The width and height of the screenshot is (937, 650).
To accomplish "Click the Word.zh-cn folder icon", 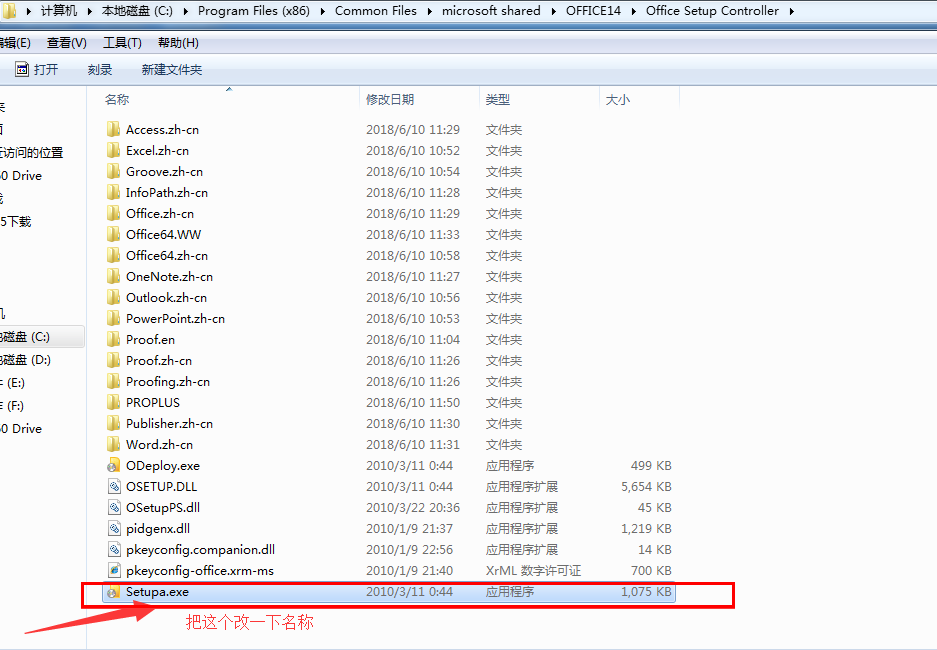I will coord(113,444).
